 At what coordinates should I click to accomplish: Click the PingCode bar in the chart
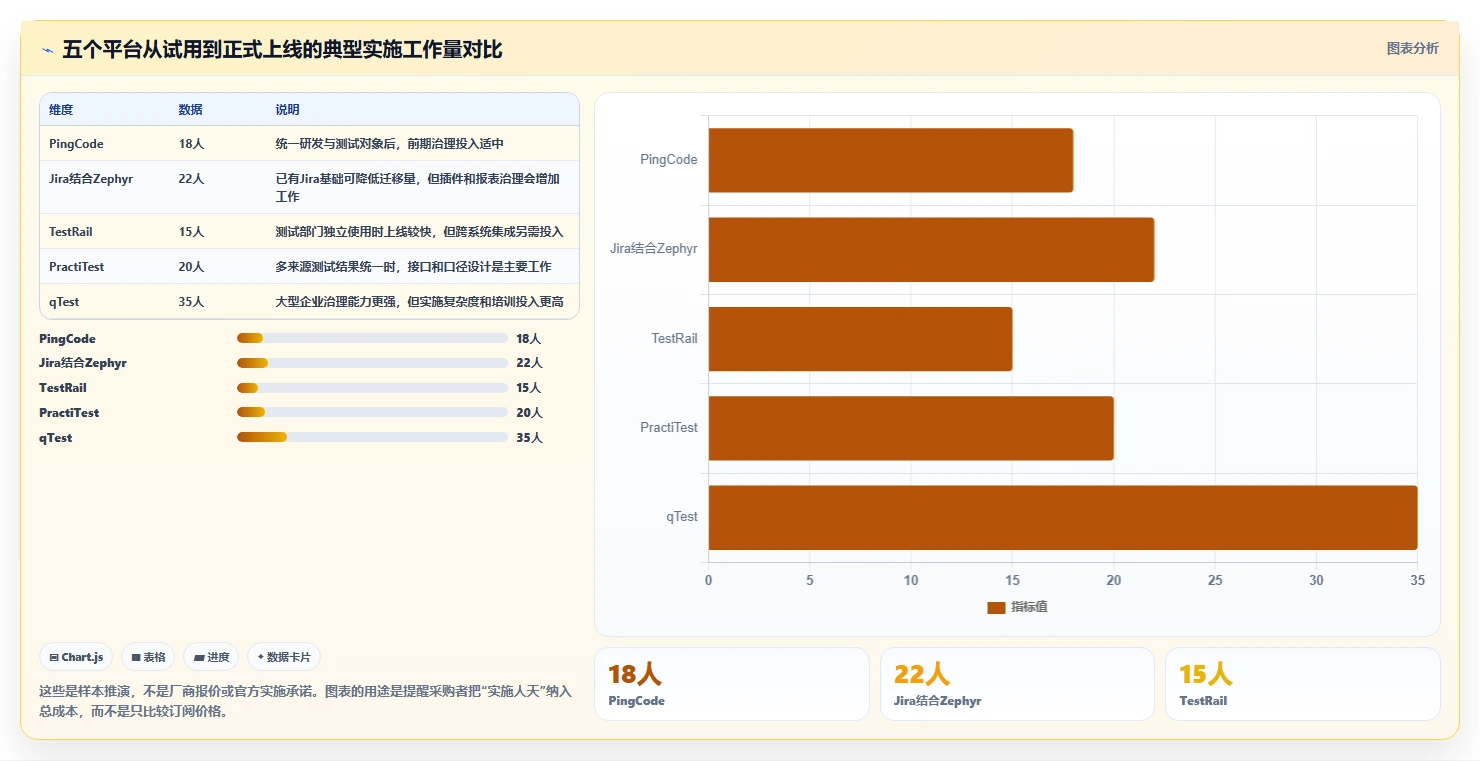(891, 160)
